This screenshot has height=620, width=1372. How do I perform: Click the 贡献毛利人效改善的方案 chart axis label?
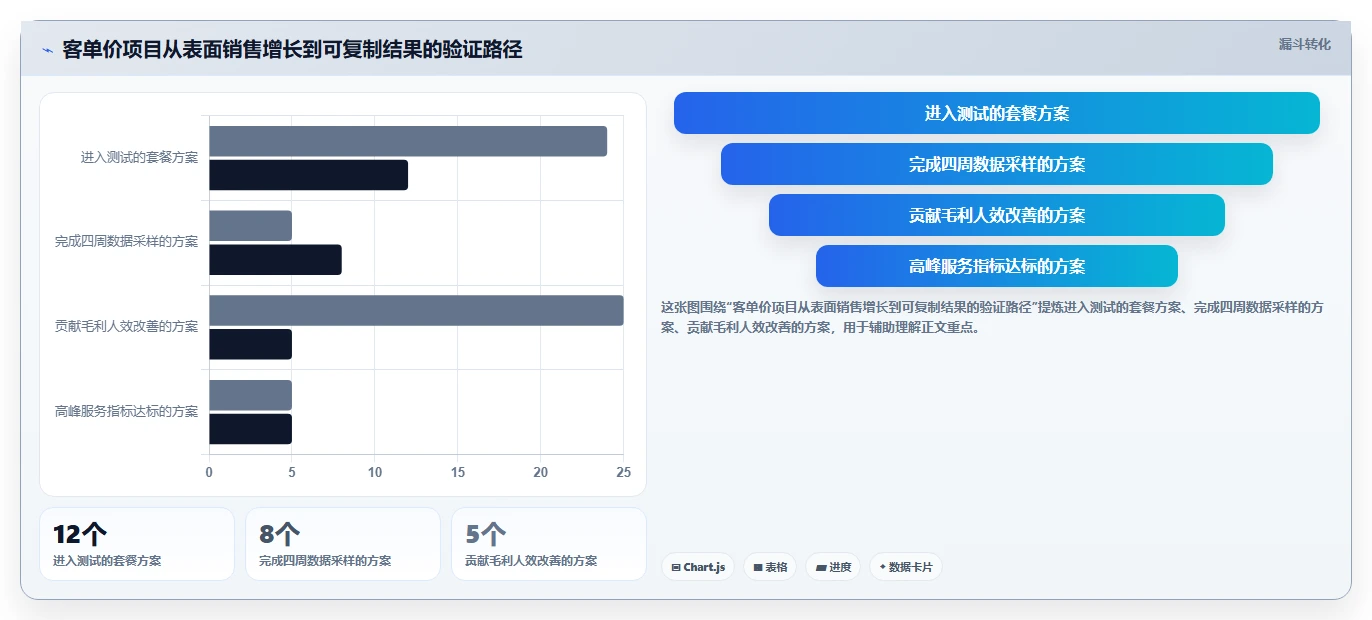click(x=126, y=326)
